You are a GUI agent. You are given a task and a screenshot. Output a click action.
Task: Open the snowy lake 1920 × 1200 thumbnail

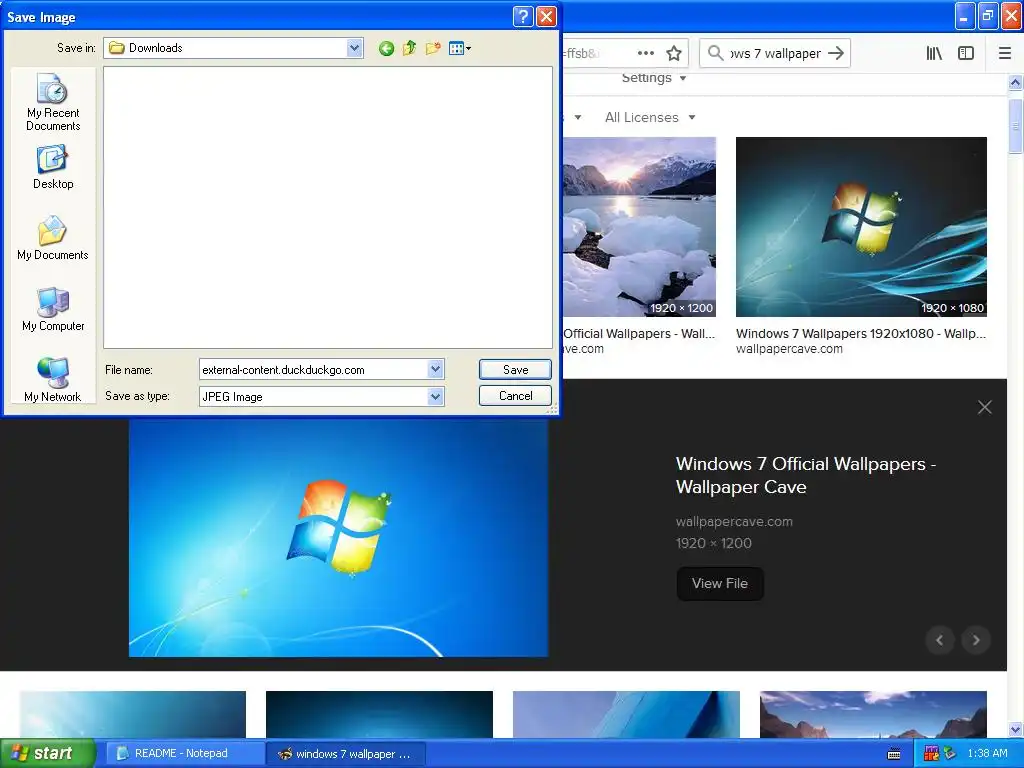tap(639, 227)
